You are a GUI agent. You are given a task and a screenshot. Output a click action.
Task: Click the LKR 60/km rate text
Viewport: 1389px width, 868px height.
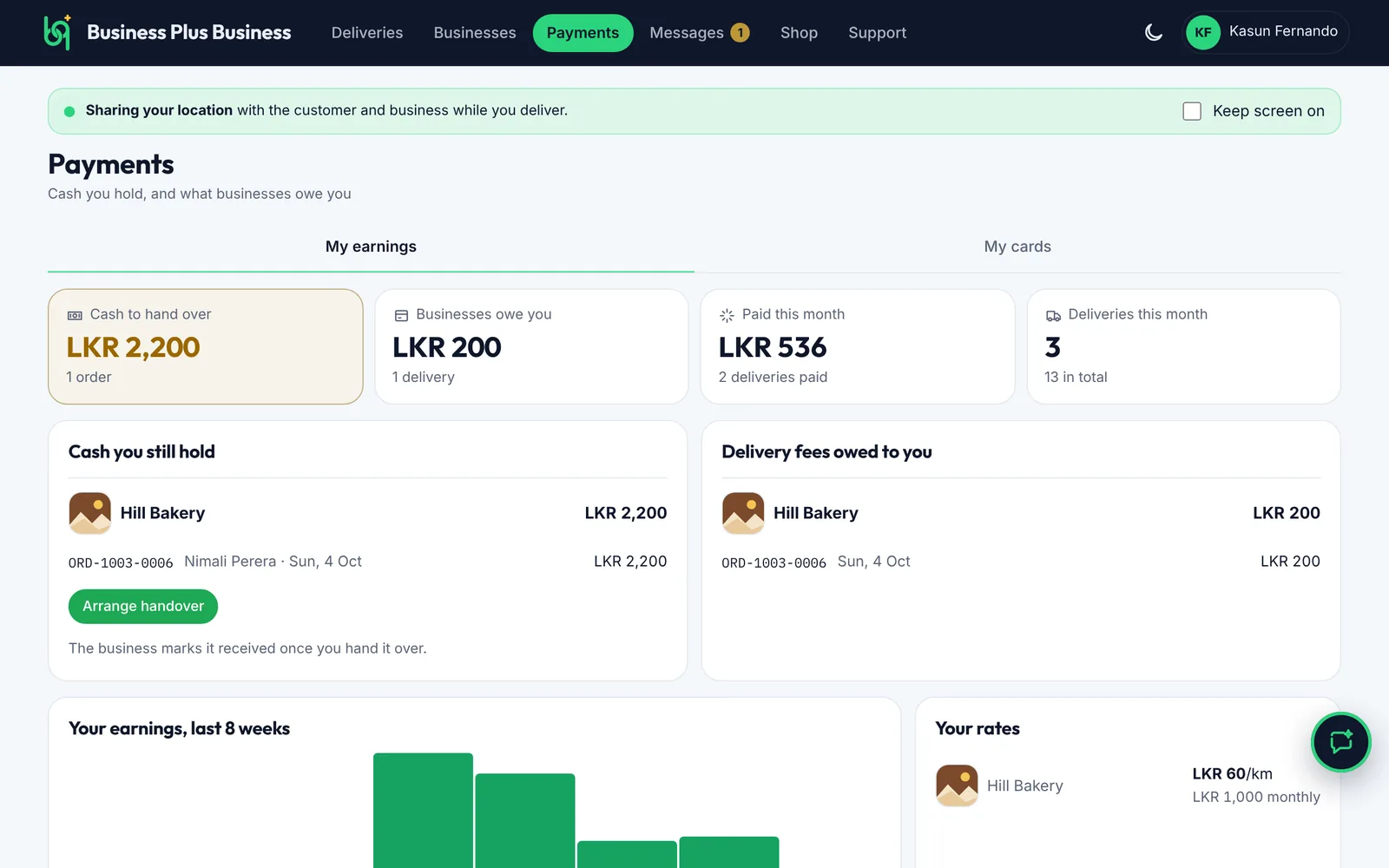[x=1232, y=773]
